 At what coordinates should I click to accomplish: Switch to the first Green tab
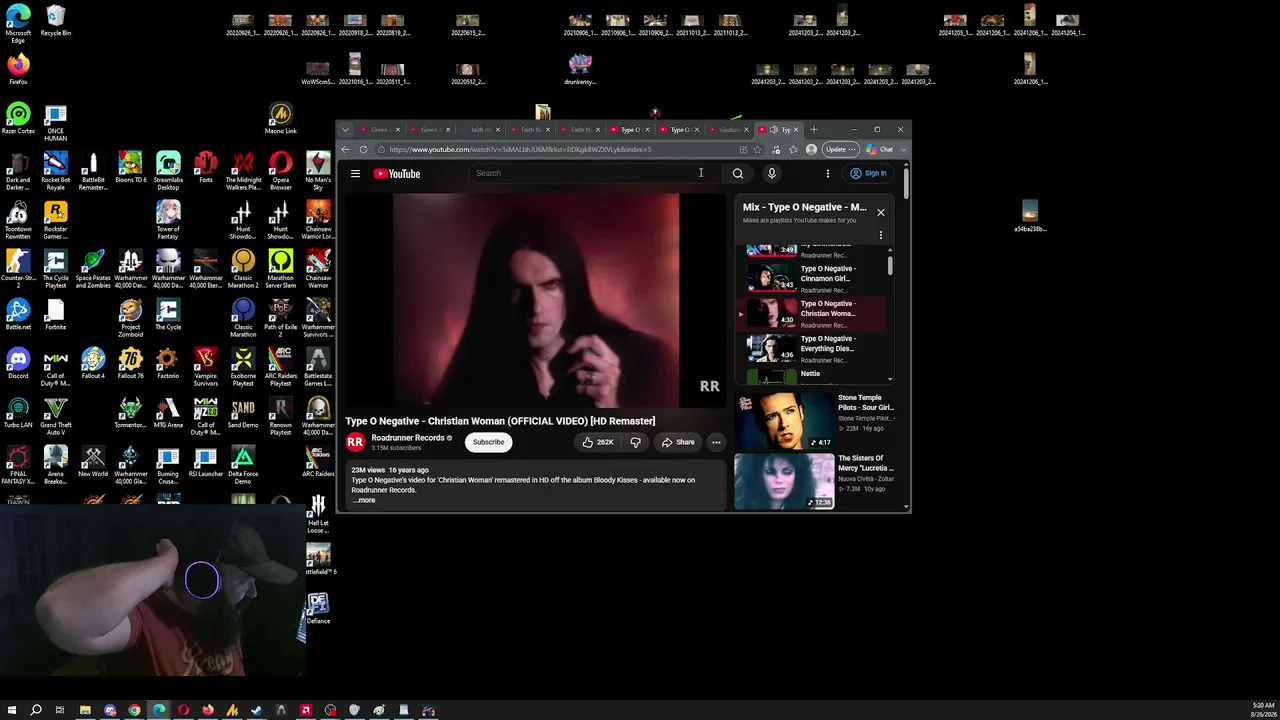click(x=379, y=130)
